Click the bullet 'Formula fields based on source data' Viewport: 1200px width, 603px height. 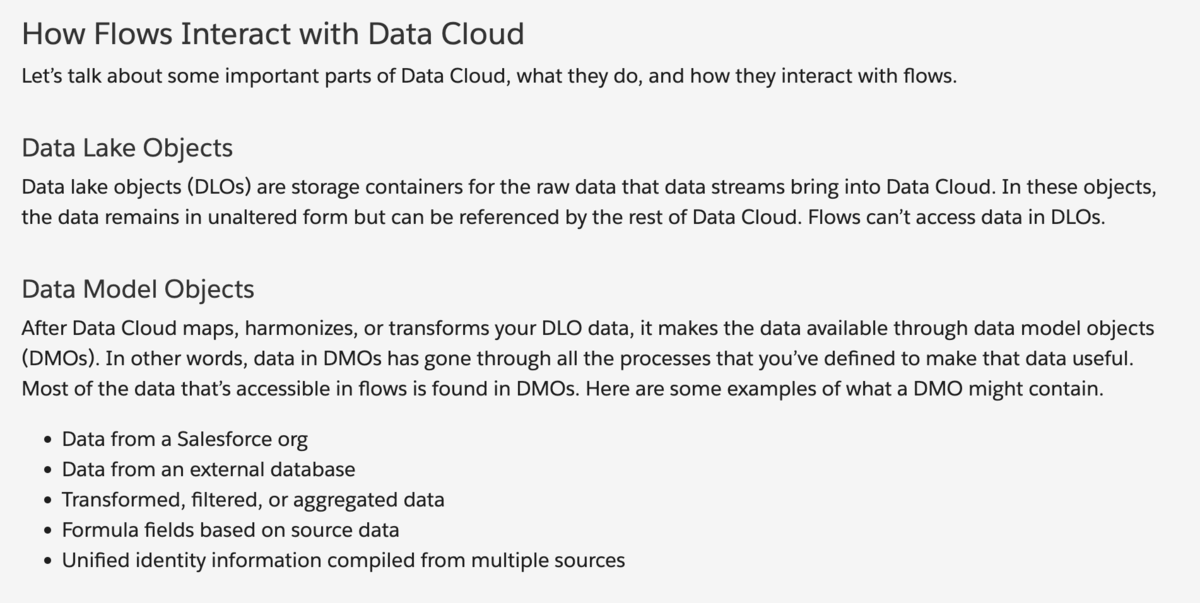(230, 530)
